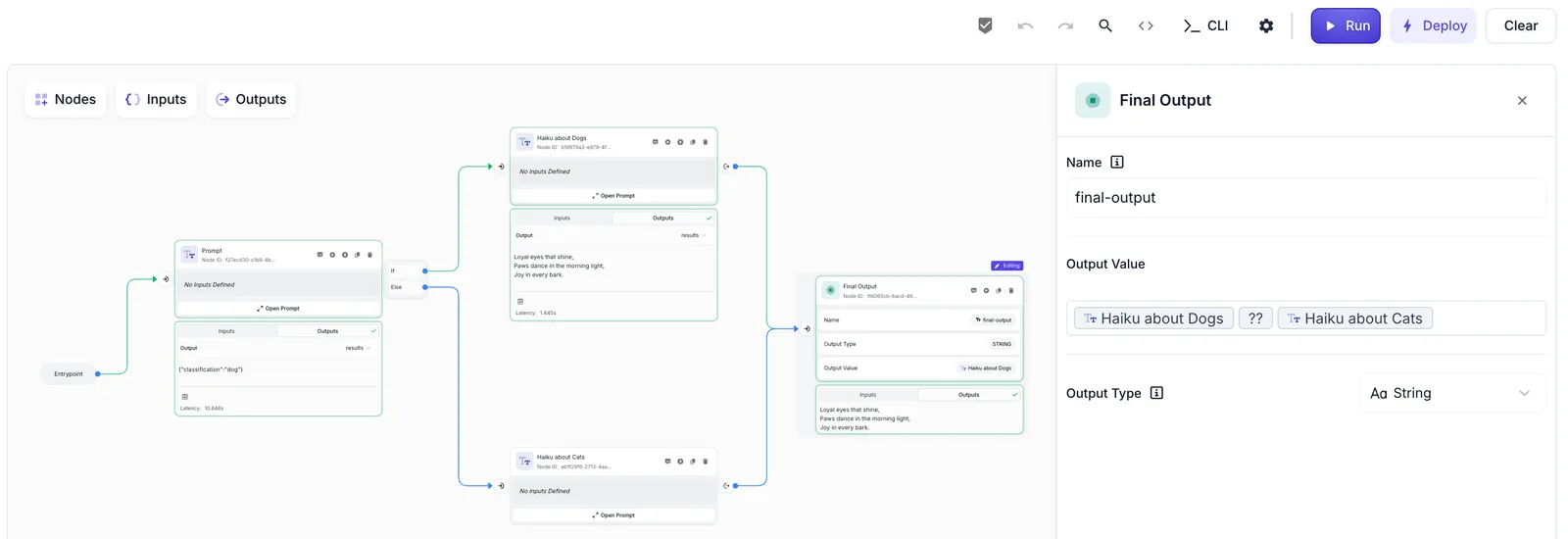
Task: Click the comment icon on Prompt node
Action: [x=319, y=255]
